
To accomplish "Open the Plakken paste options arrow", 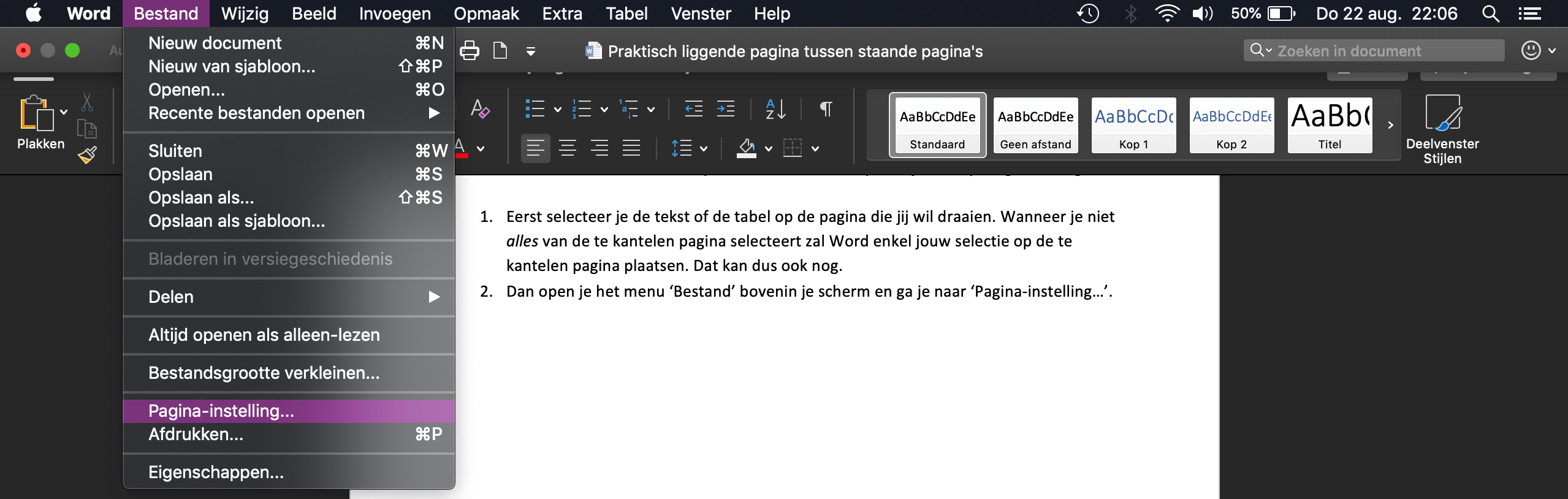I will click(x=64, y=112).
